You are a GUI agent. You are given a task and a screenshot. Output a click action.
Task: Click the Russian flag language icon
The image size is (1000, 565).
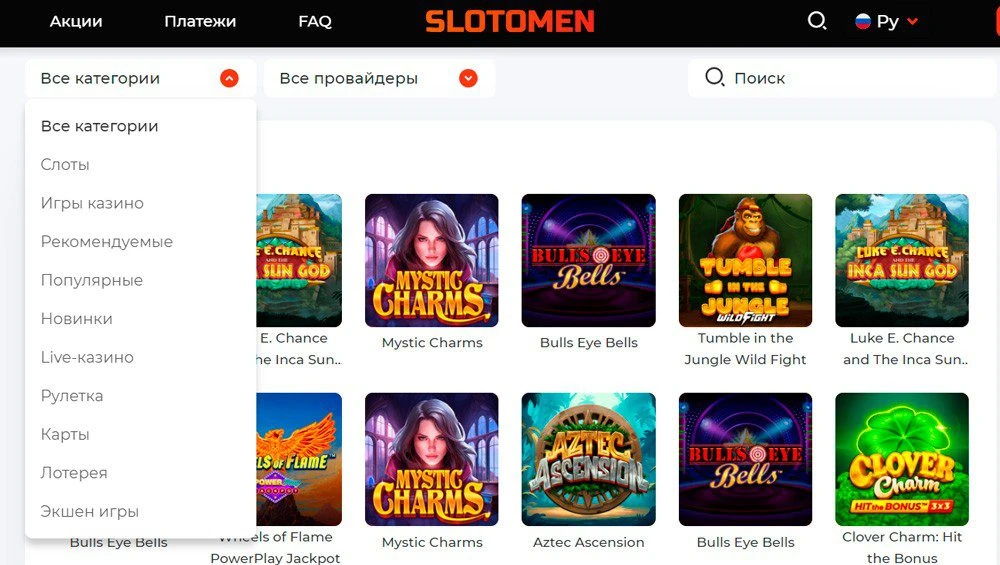coord(863,21)
